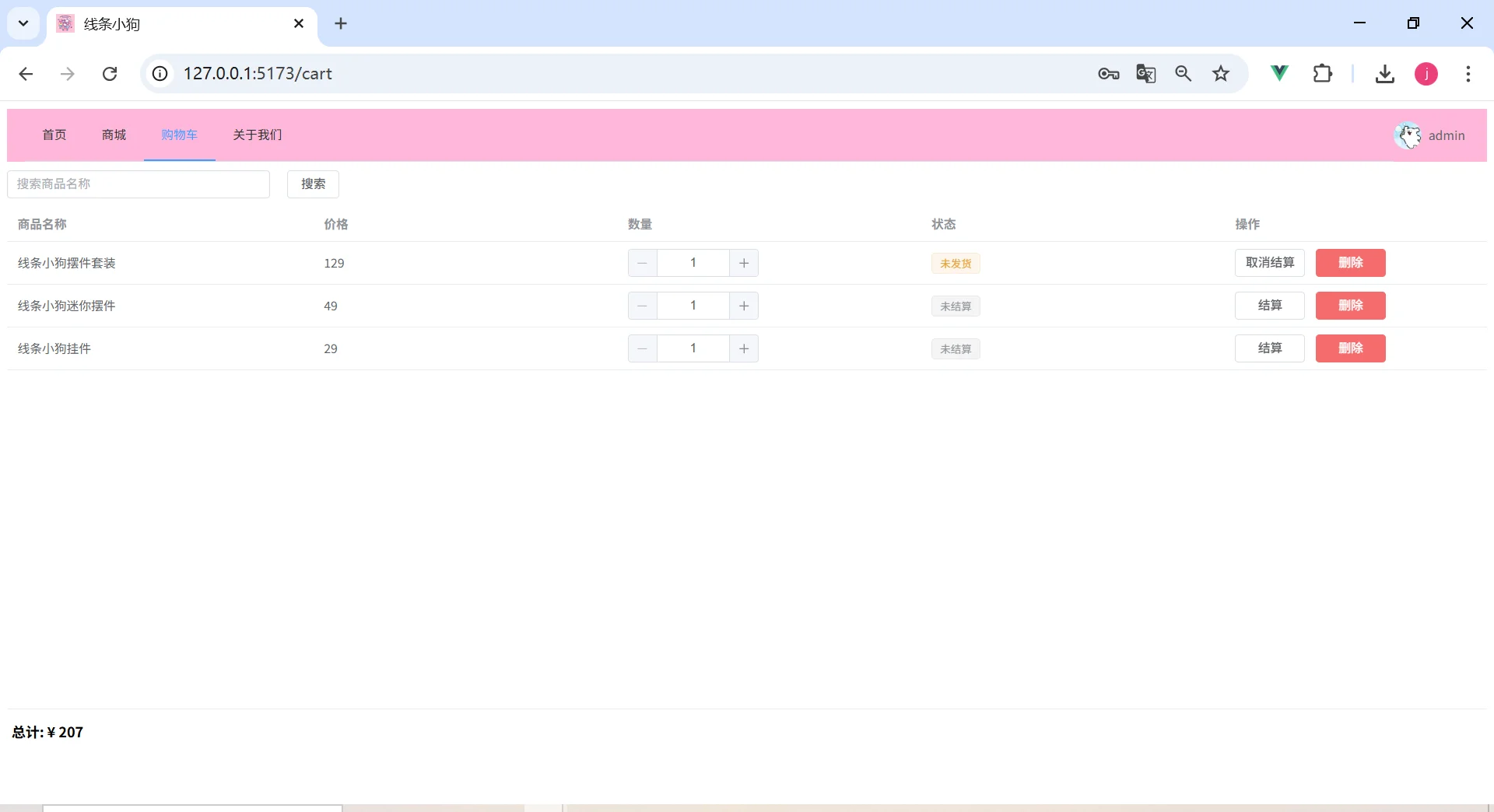Screen dimensions: 1494x812
Task: Increase quantity of 线条小狗摆件套装
Action: 744,263
